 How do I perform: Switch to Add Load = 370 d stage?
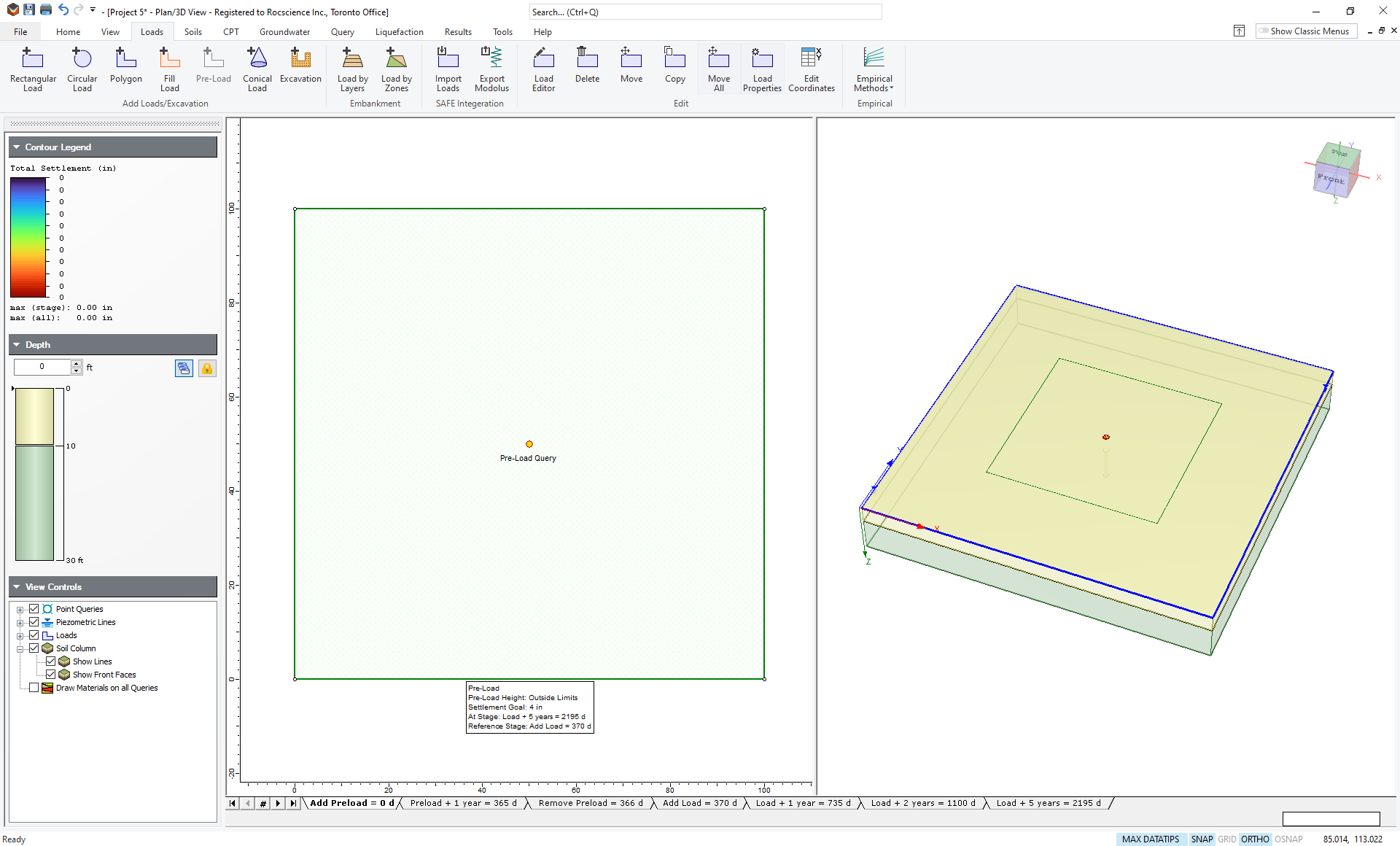[699, 803]
